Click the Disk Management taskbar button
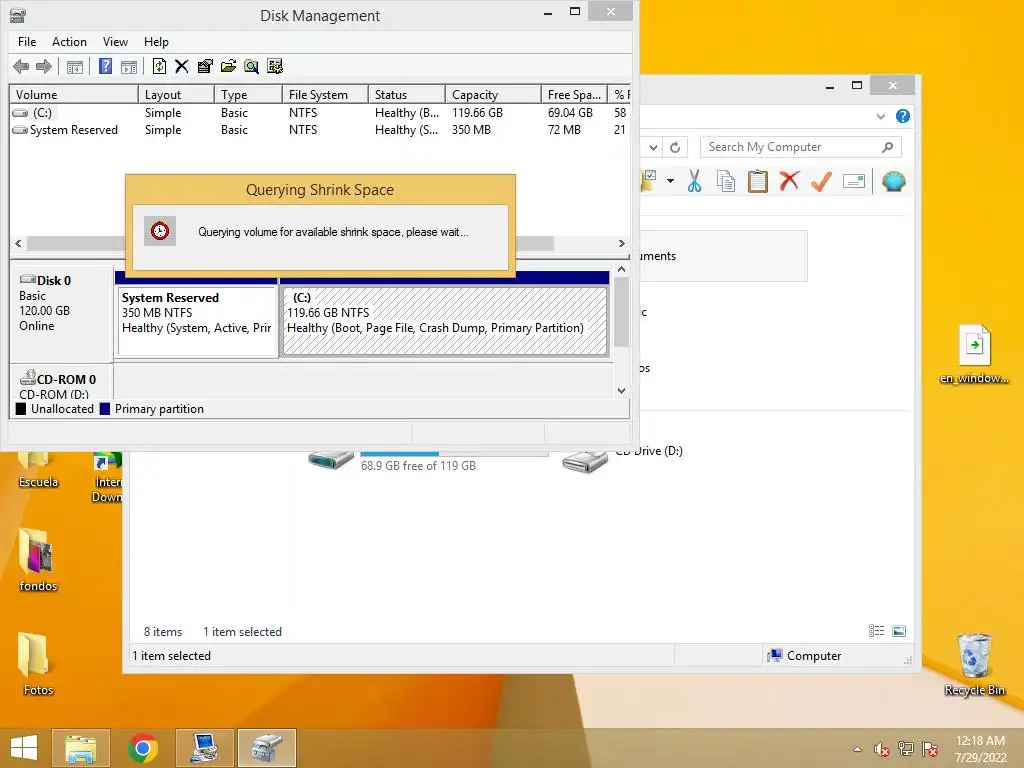1024x768 pixels. pyautogui.click(x=267, y=748)
